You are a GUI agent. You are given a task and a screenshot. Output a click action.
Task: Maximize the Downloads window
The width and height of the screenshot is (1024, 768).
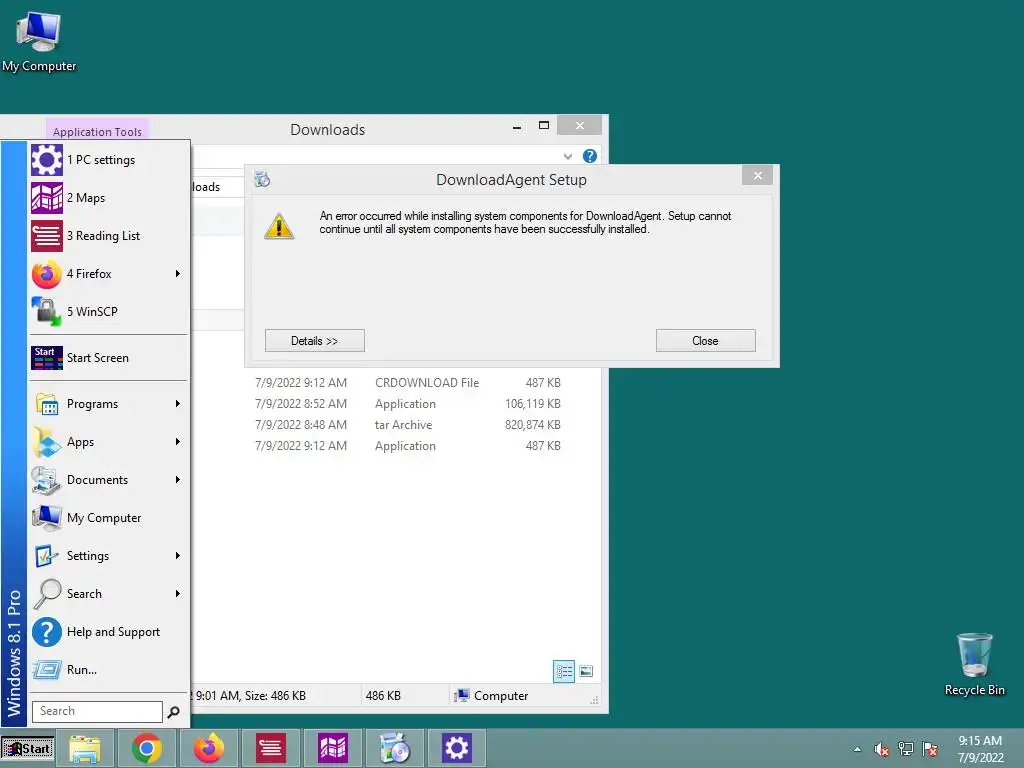tap(543, 125)
